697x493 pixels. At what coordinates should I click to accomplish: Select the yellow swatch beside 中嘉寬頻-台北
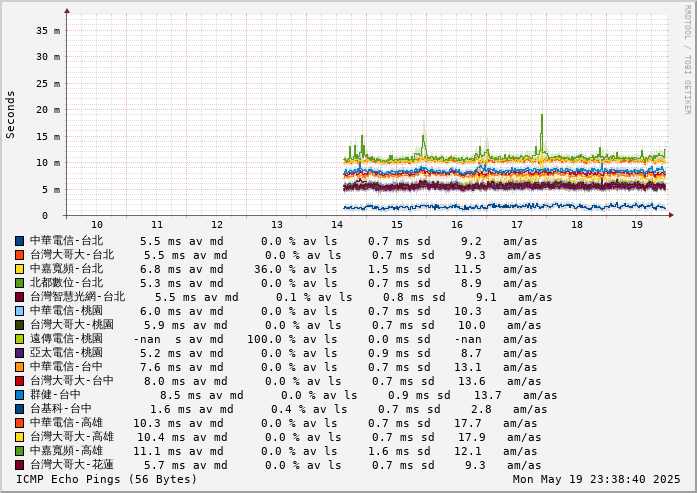coord(20,269)
